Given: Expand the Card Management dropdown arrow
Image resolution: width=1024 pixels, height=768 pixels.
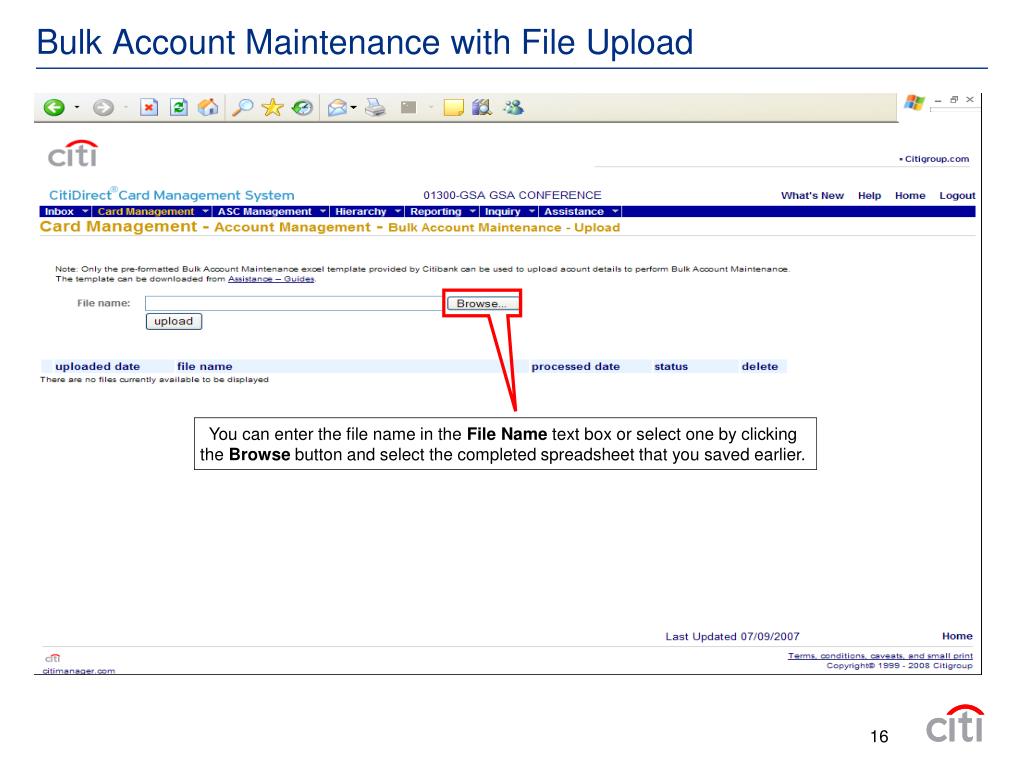Looking at the screenshot, I should 205,212.
